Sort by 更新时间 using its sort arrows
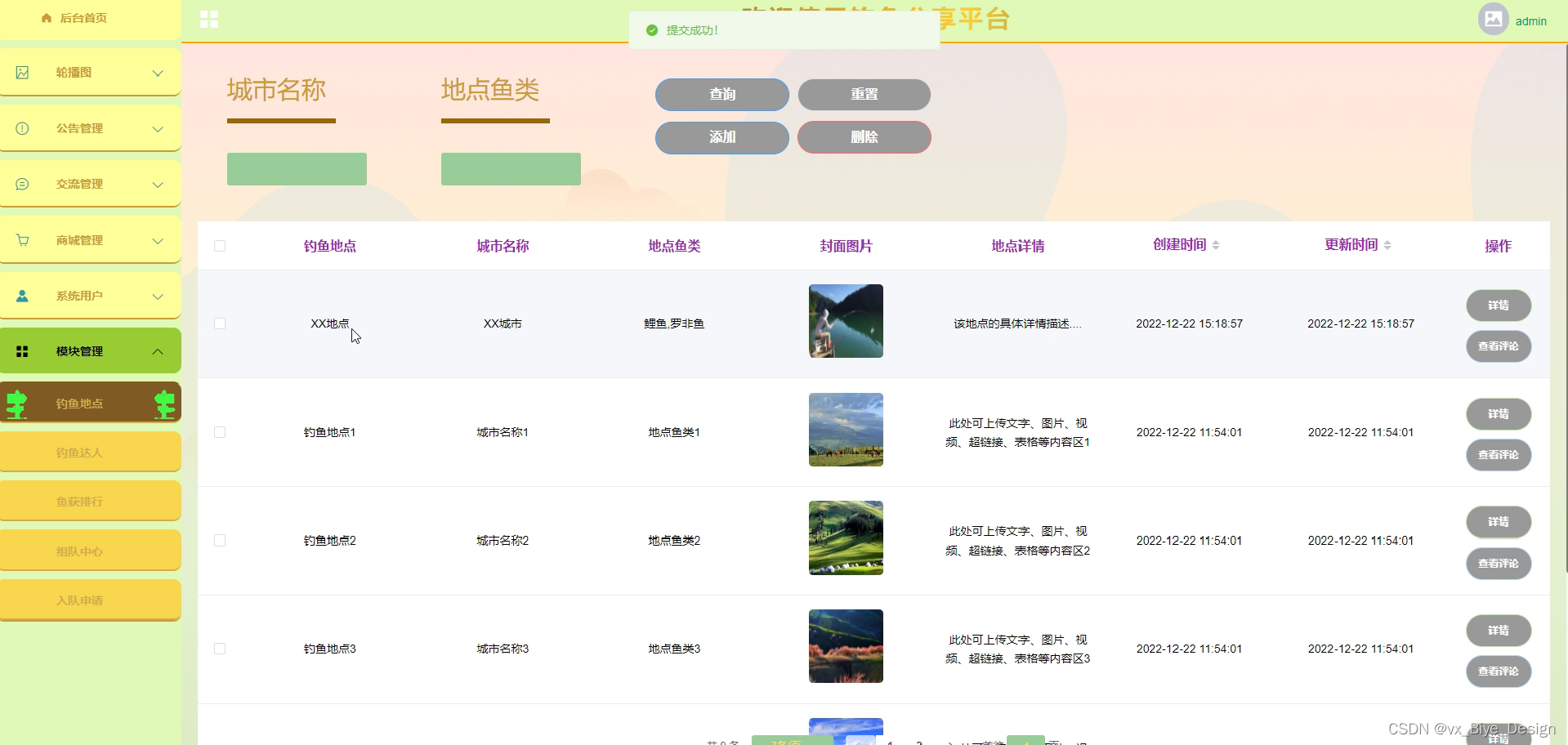Viewport: 1568px width, 745px height. pos(1387,245)
